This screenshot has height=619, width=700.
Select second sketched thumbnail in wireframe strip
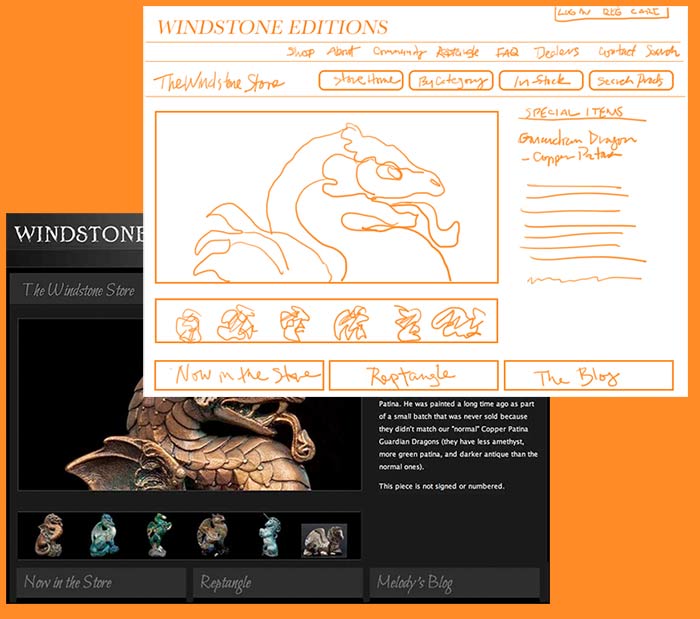tap(237, 322)
